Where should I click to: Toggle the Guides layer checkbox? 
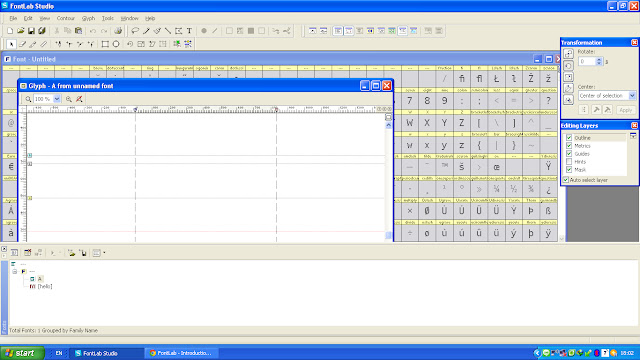tap(569, 153)
